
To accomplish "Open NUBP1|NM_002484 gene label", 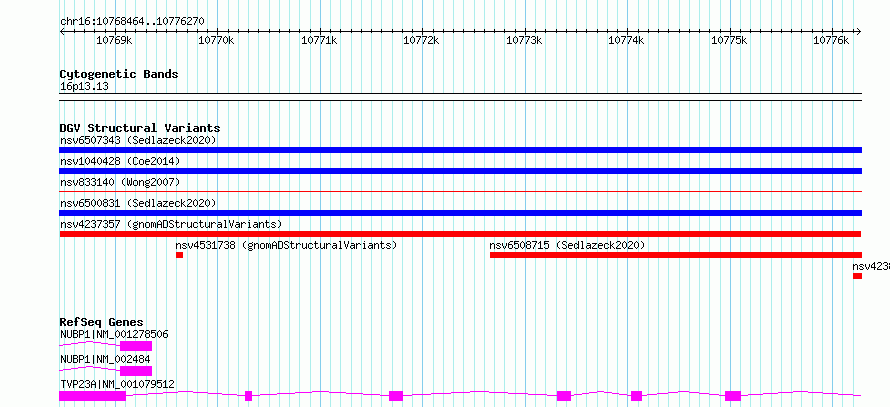I will (105, 359).
